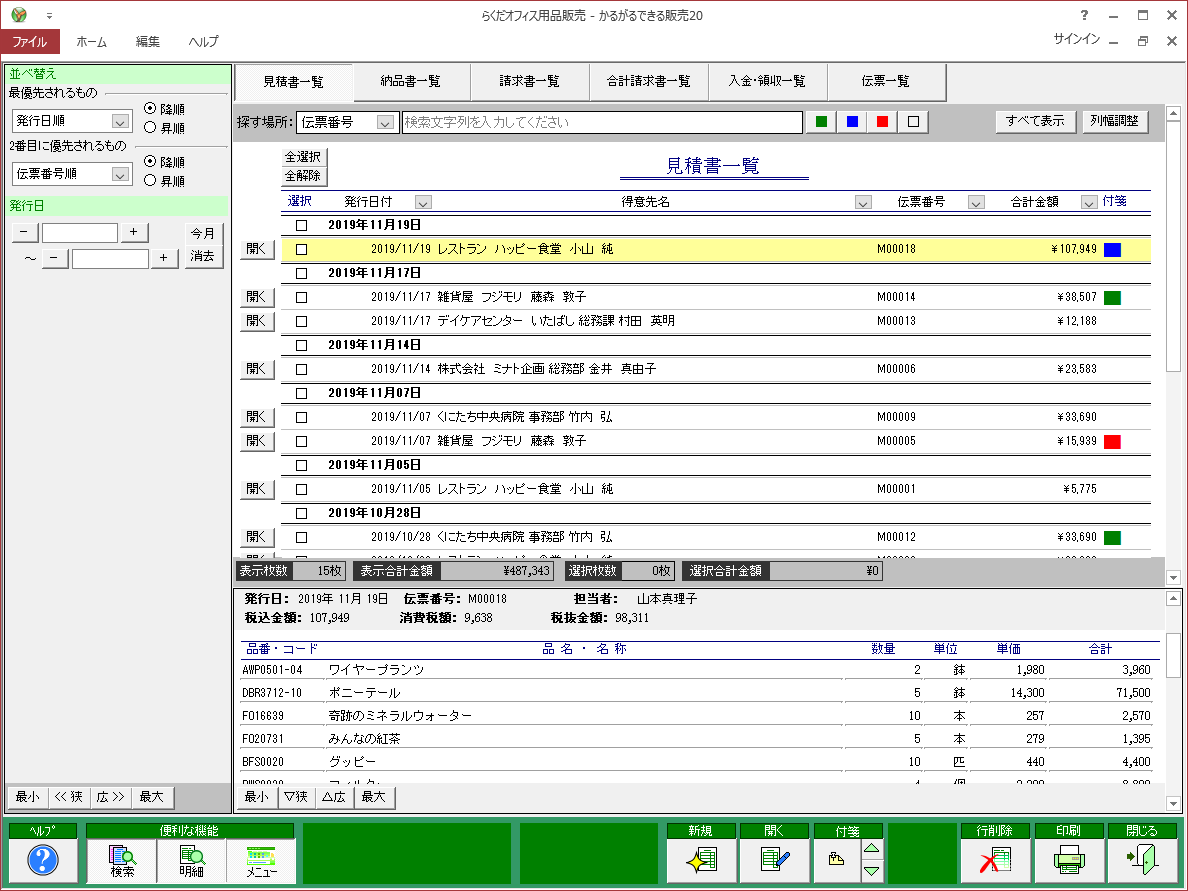Select 降順 for first sort priority
This screenshot has width=1188, height=891.
click(150, 108)
